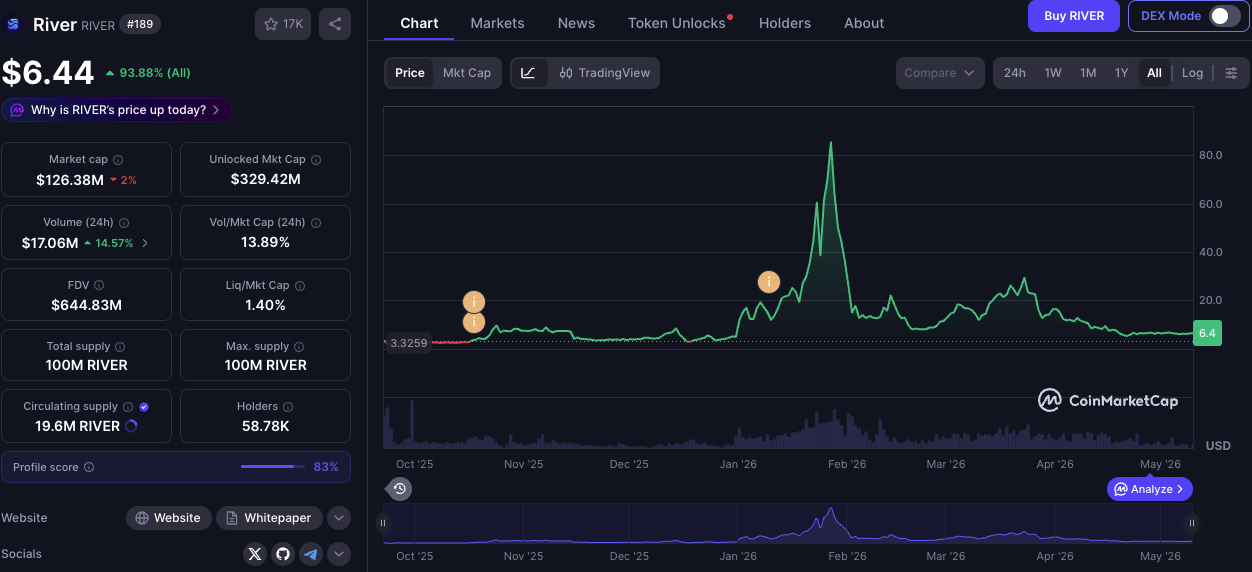Open chart settings sliders icon

click(1231, 73)
